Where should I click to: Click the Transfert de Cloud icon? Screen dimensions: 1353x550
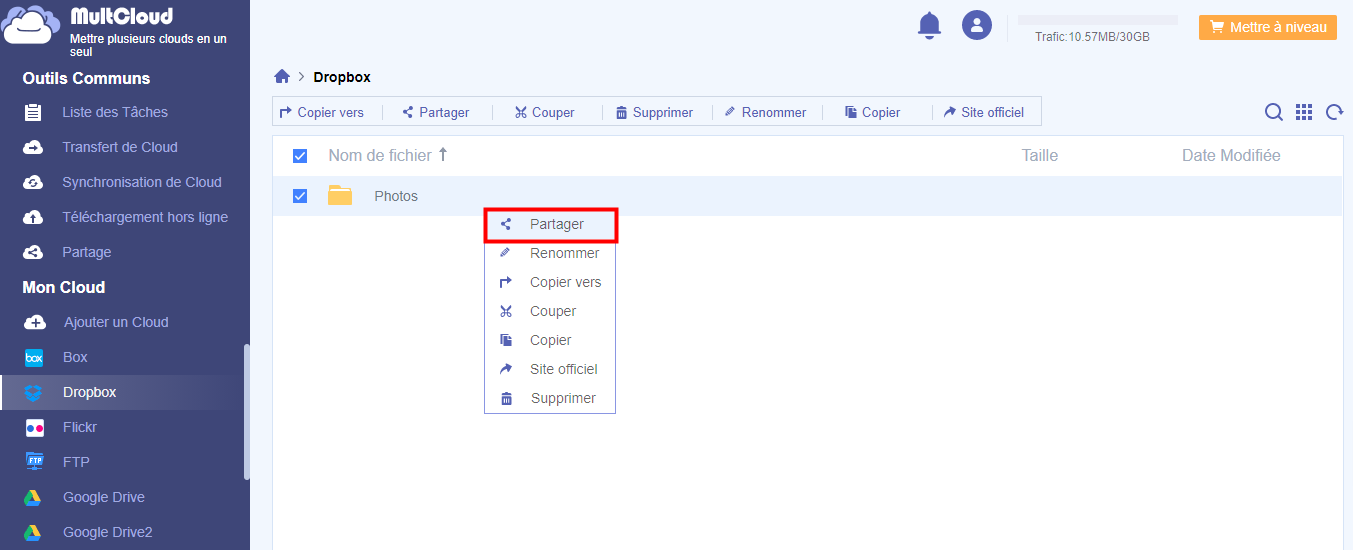click(x=33, y=147)
